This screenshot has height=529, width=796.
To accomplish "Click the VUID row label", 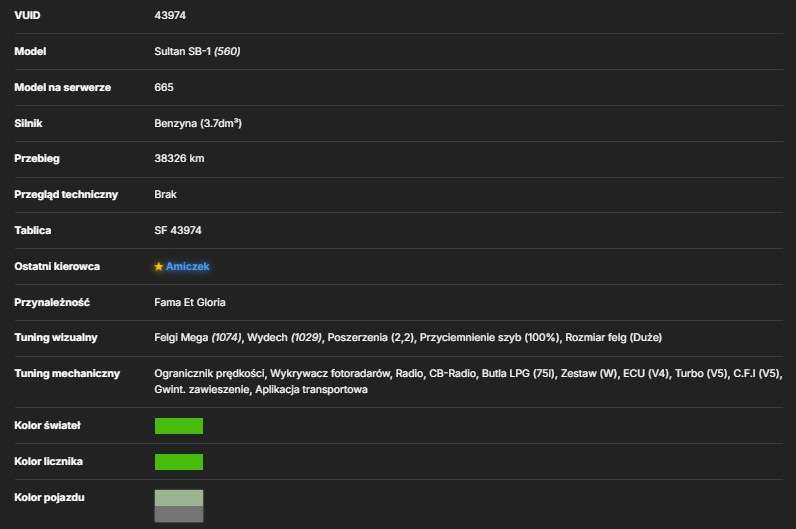I will click(x=27, y=15).
